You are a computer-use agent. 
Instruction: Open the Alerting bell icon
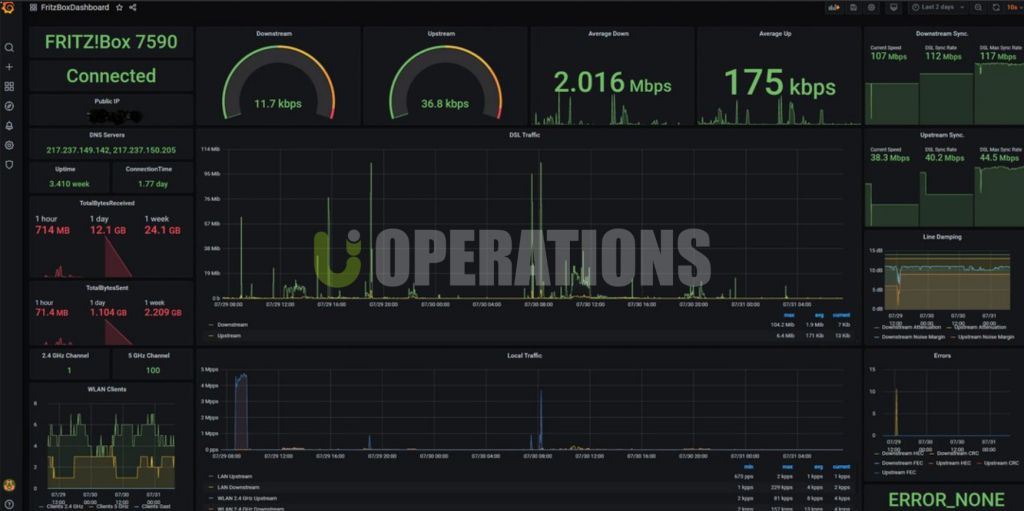point(9,125)
